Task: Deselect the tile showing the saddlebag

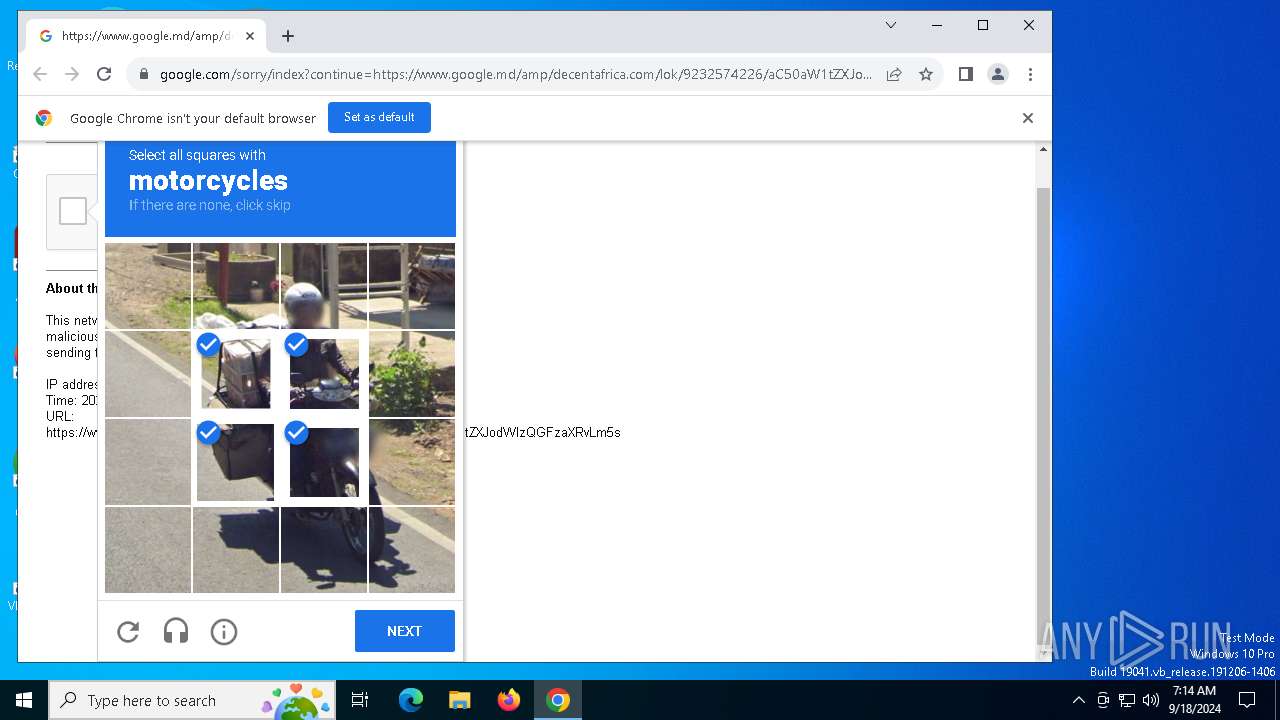Action: click(236, 462)
